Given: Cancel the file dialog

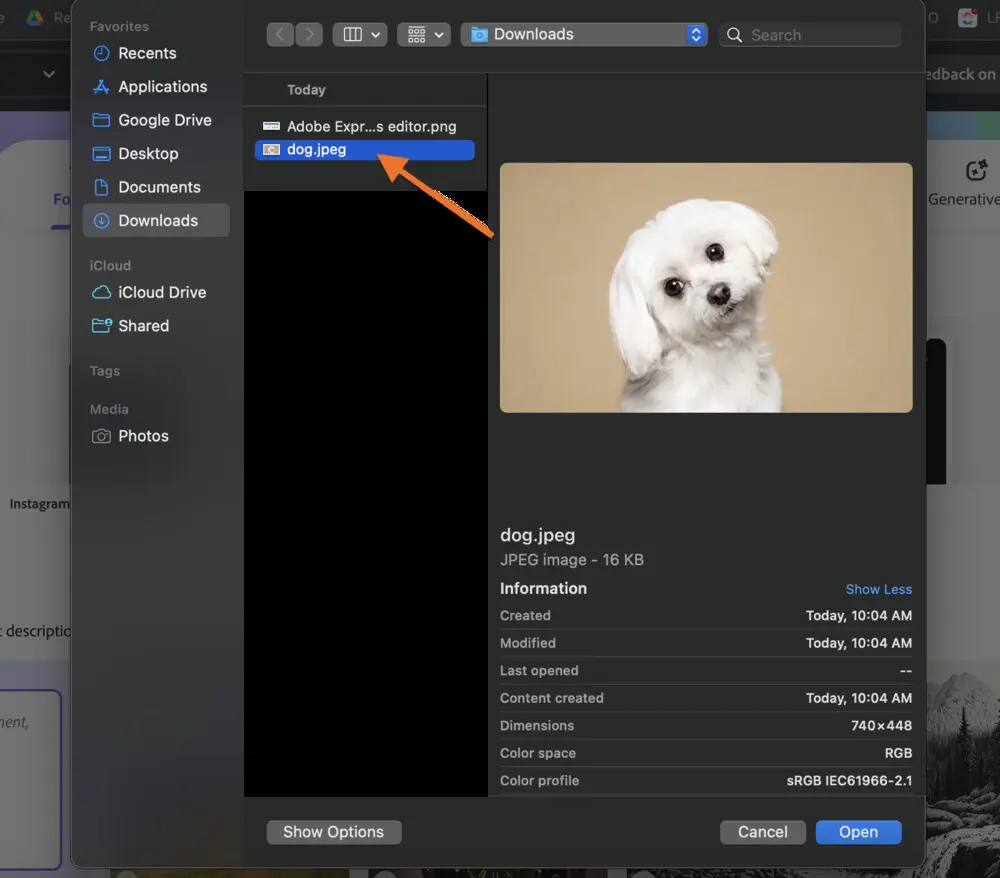Looking at the screenshot, I should (x=763, y=832).
